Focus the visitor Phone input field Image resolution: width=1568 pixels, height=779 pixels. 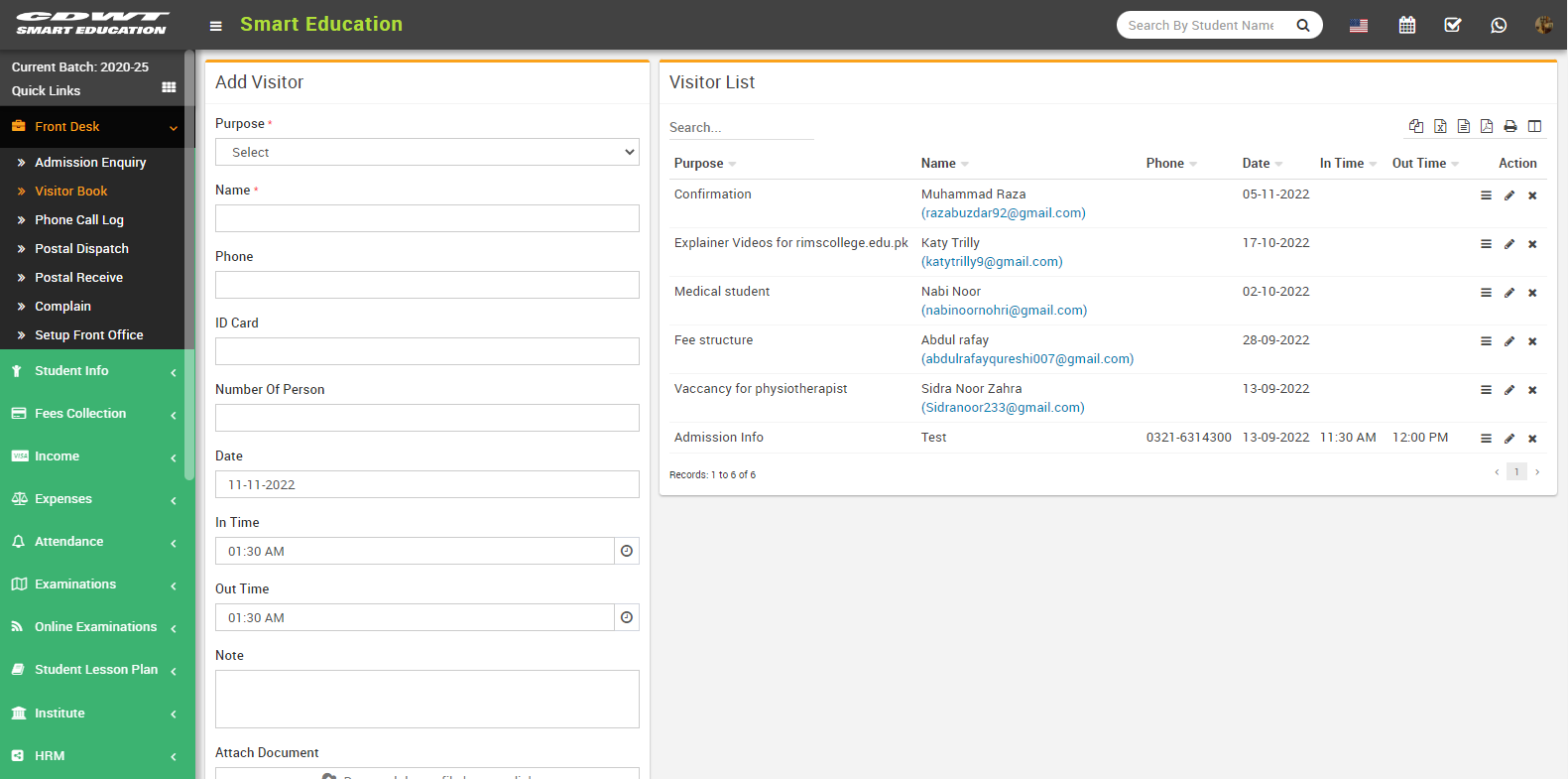[x=427, y=285]
